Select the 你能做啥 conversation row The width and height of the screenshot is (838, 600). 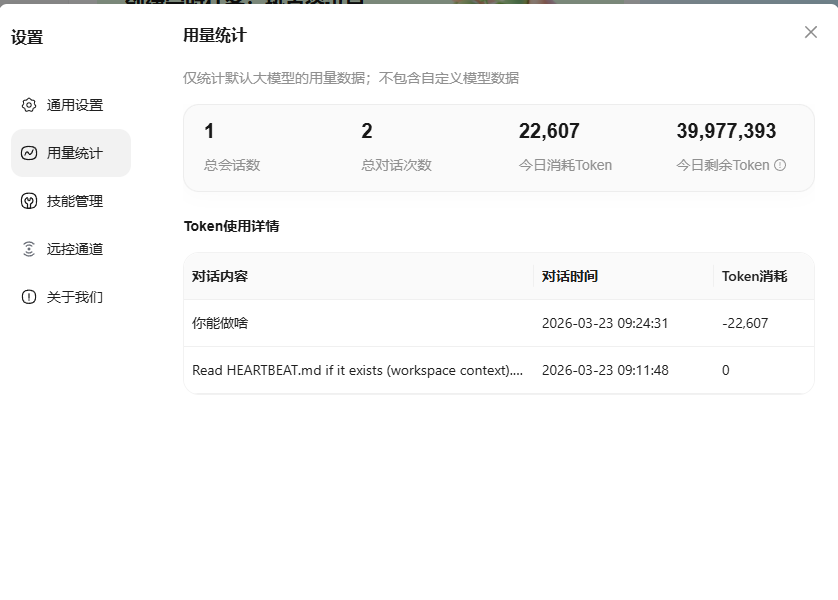(220, 323)
